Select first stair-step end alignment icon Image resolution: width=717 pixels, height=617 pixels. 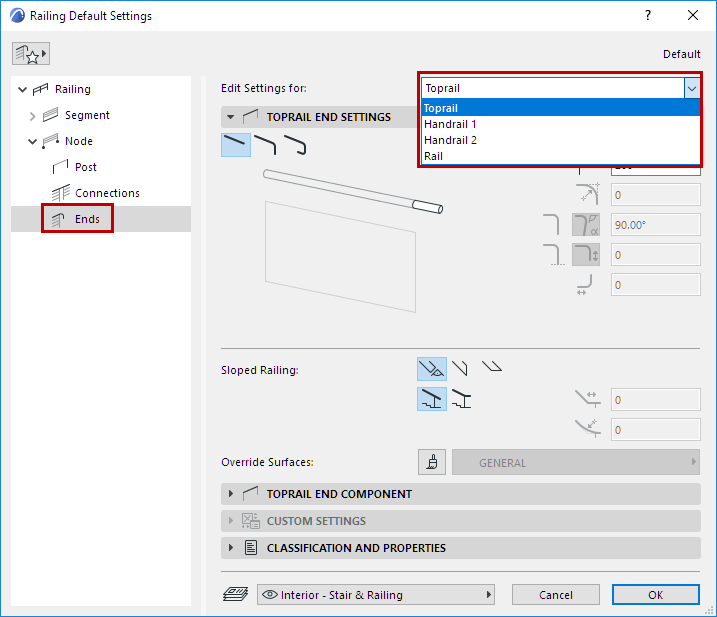[x=432, y=399]
